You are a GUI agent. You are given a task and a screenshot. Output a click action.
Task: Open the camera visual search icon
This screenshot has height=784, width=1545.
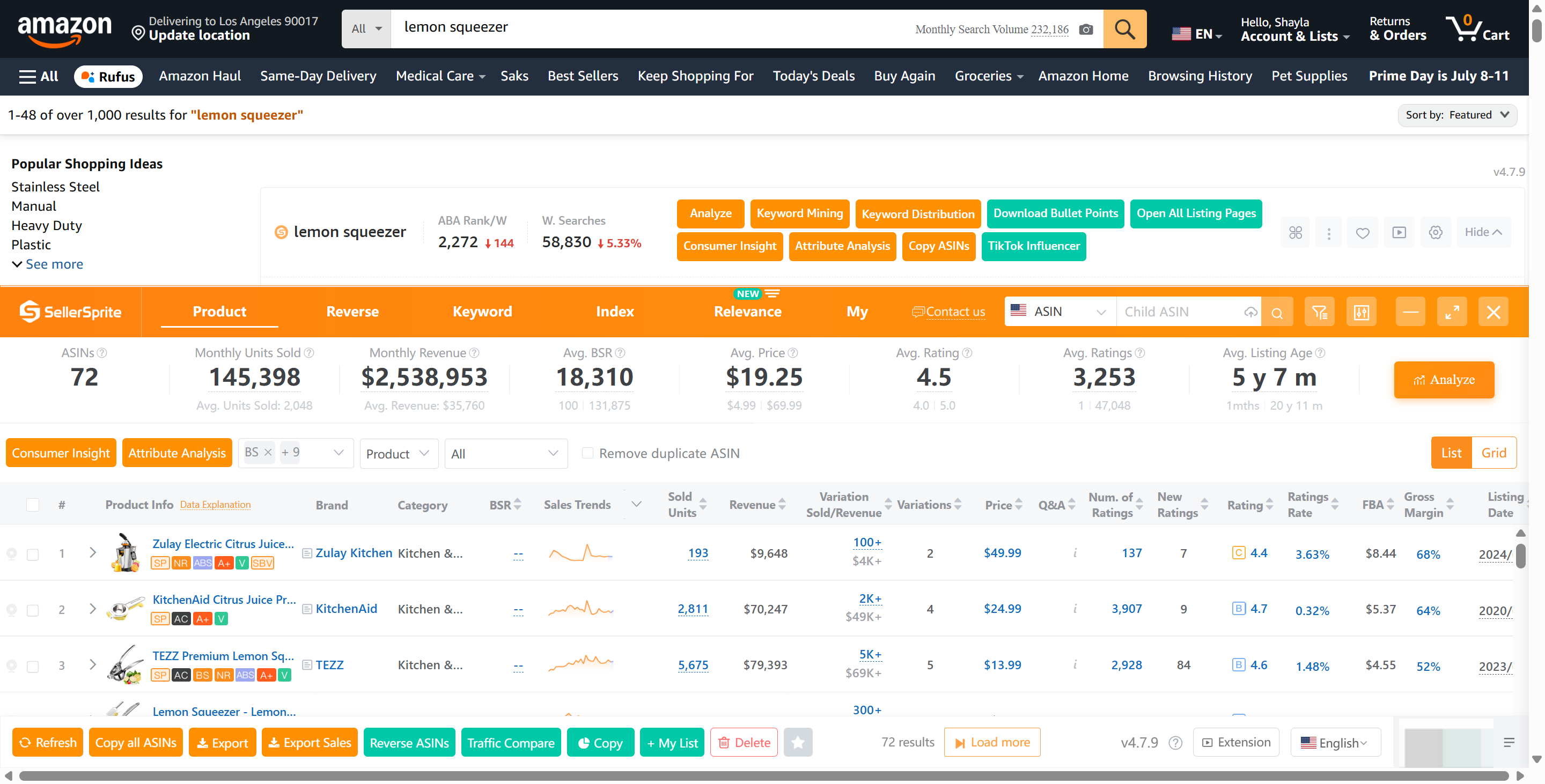coord(1086,29)
